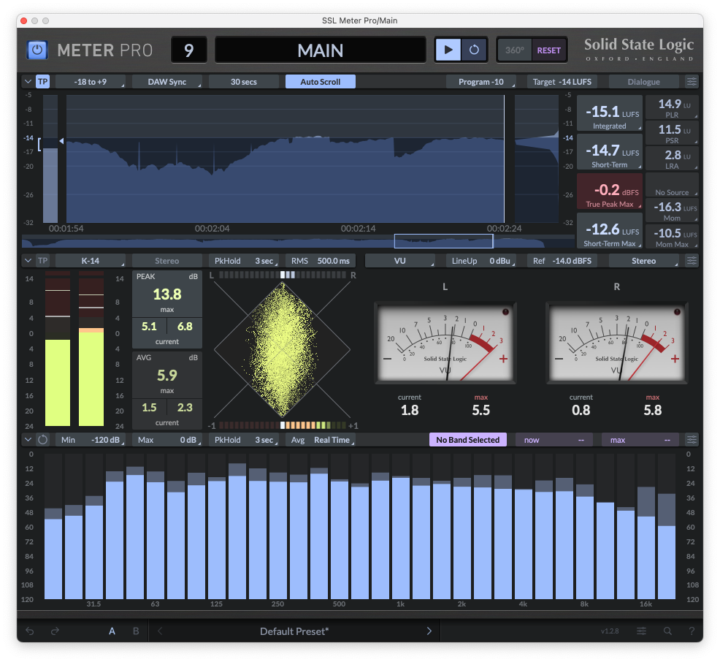720x662 pixels.
Task: Toggle Auto Scroll
Action: (x=320, y=82)
